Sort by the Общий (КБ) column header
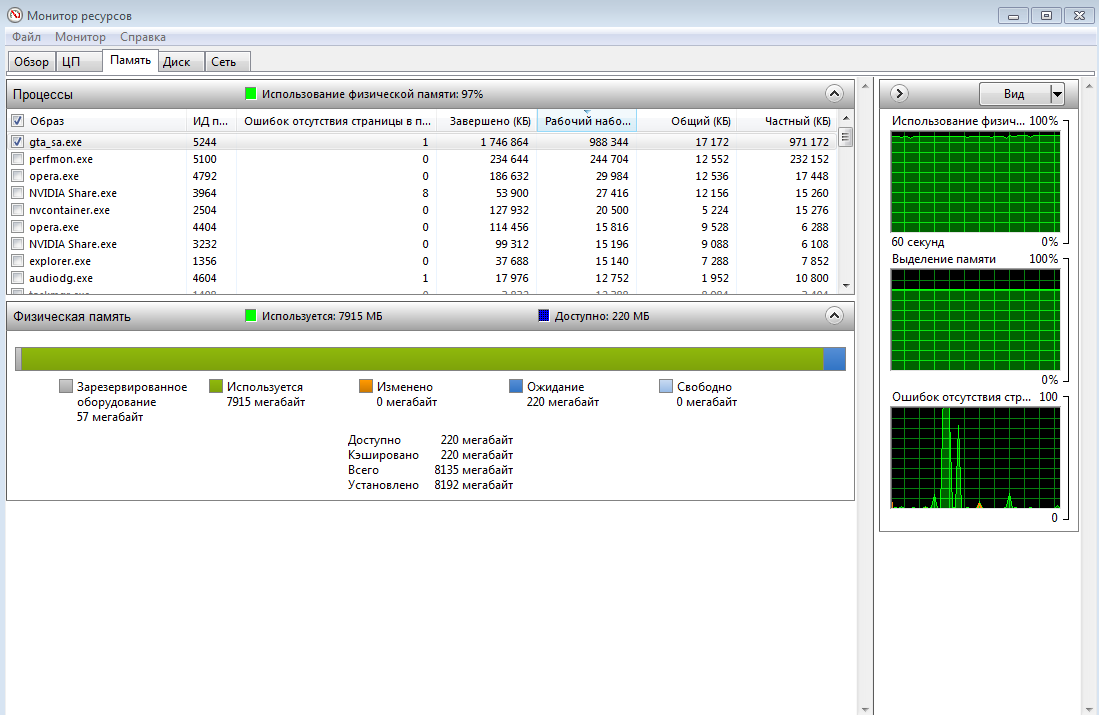1099x715 pixels. 686,121
